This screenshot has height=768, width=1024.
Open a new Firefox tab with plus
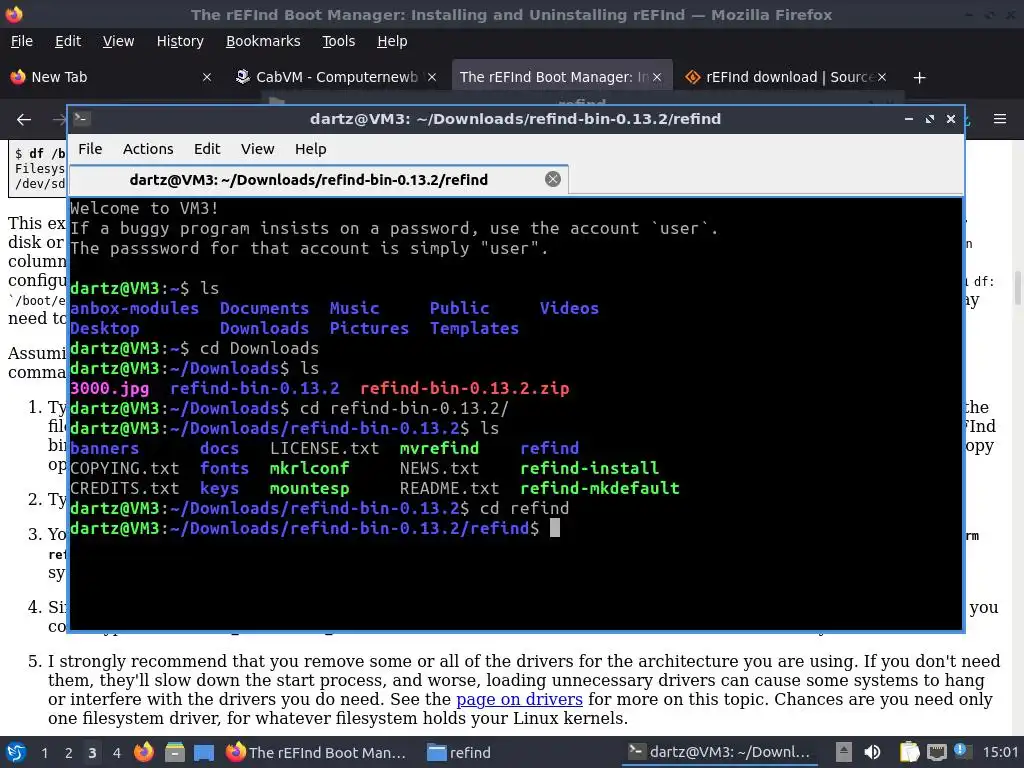920,78
